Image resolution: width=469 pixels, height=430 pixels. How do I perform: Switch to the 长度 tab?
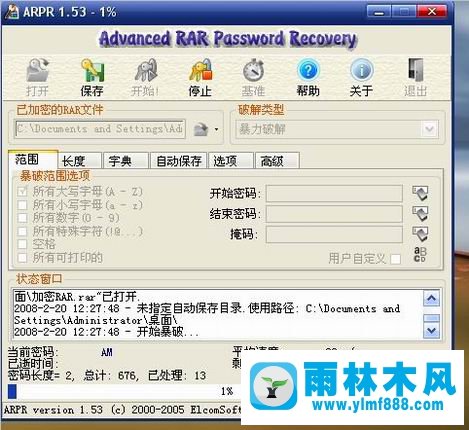click(79, 161)
